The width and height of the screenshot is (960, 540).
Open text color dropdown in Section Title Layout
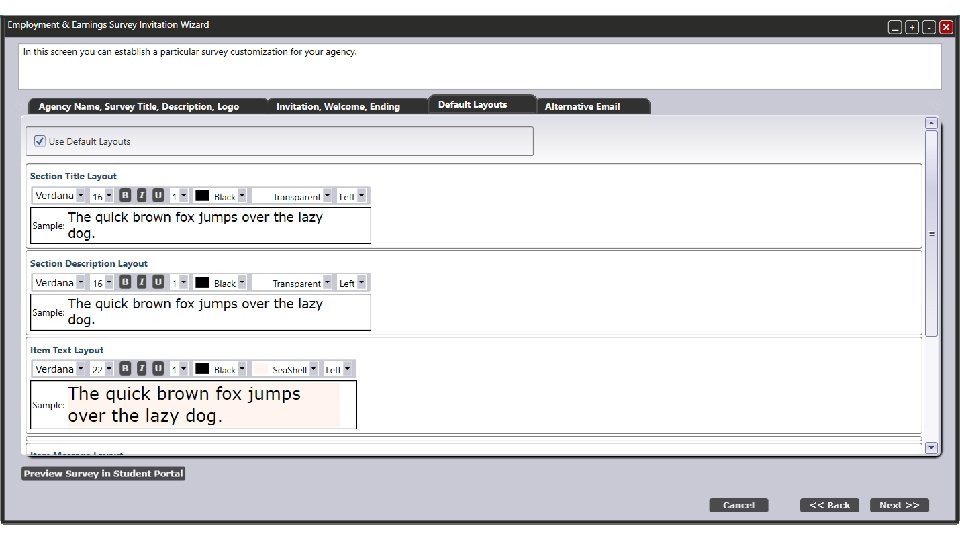tap(242, 196)
